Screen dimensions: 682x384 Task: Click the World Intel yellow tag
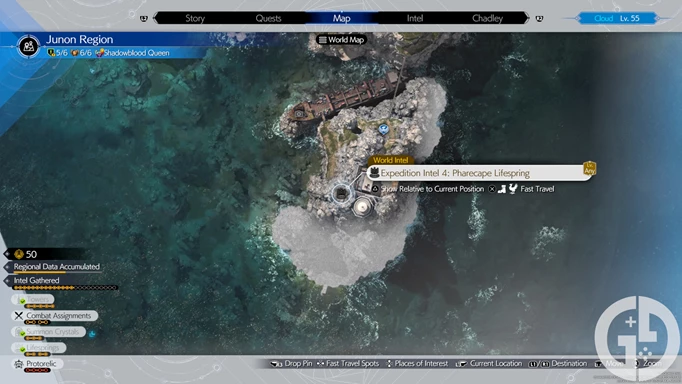coord(390,160)
